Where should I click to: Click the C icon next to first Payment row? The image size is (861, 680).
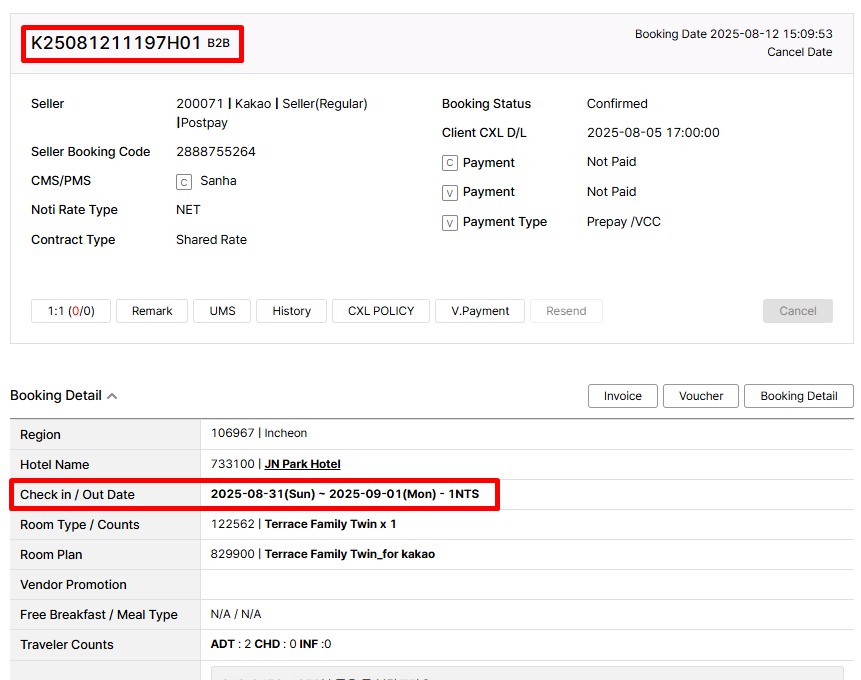450,163
